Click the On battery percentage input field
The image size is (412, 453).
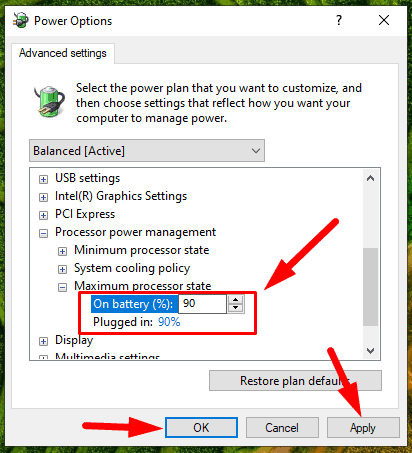202,304
